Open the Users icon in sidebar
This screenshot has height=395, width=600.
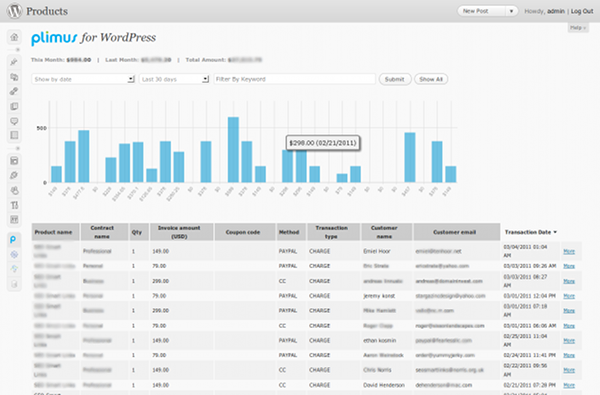(14, 190)
